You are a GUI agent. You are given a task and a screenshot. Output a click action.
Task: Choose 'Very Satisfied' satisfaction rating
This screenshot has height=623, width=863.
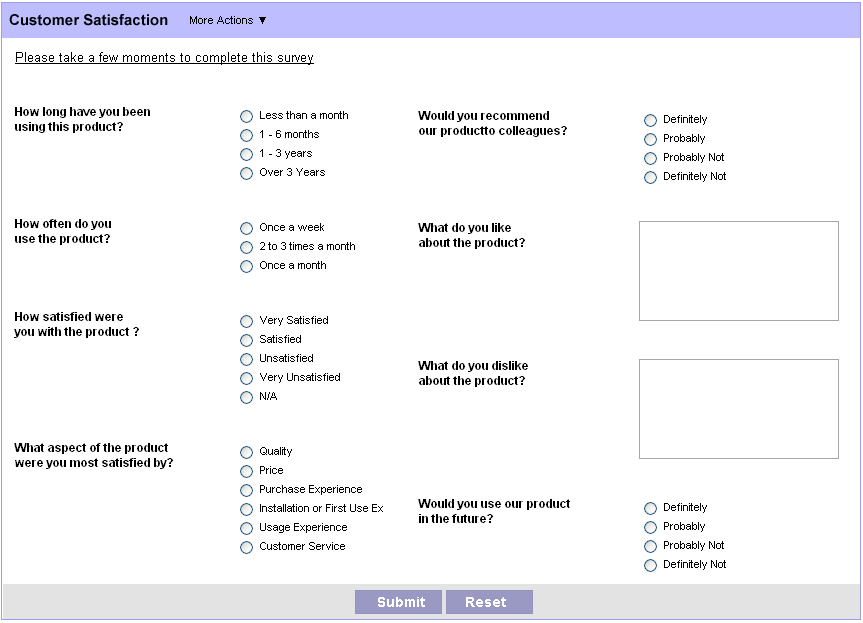[x=247, y=321]
